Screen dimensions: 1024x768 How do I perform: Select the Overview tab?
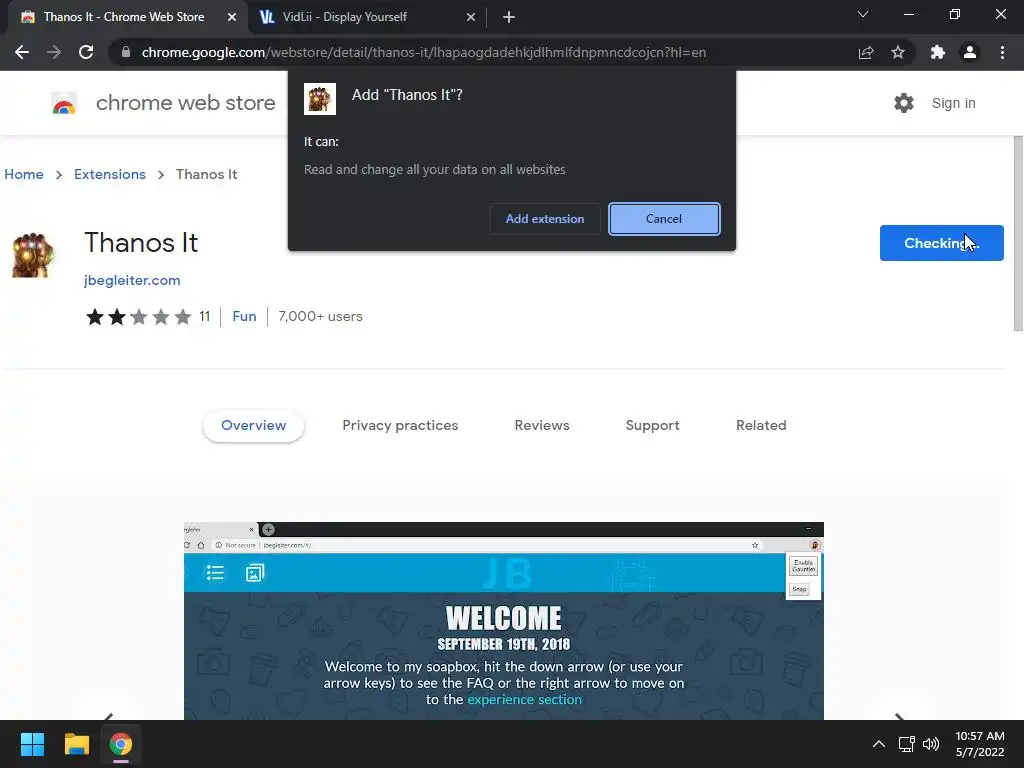click(x=253, y=426)
